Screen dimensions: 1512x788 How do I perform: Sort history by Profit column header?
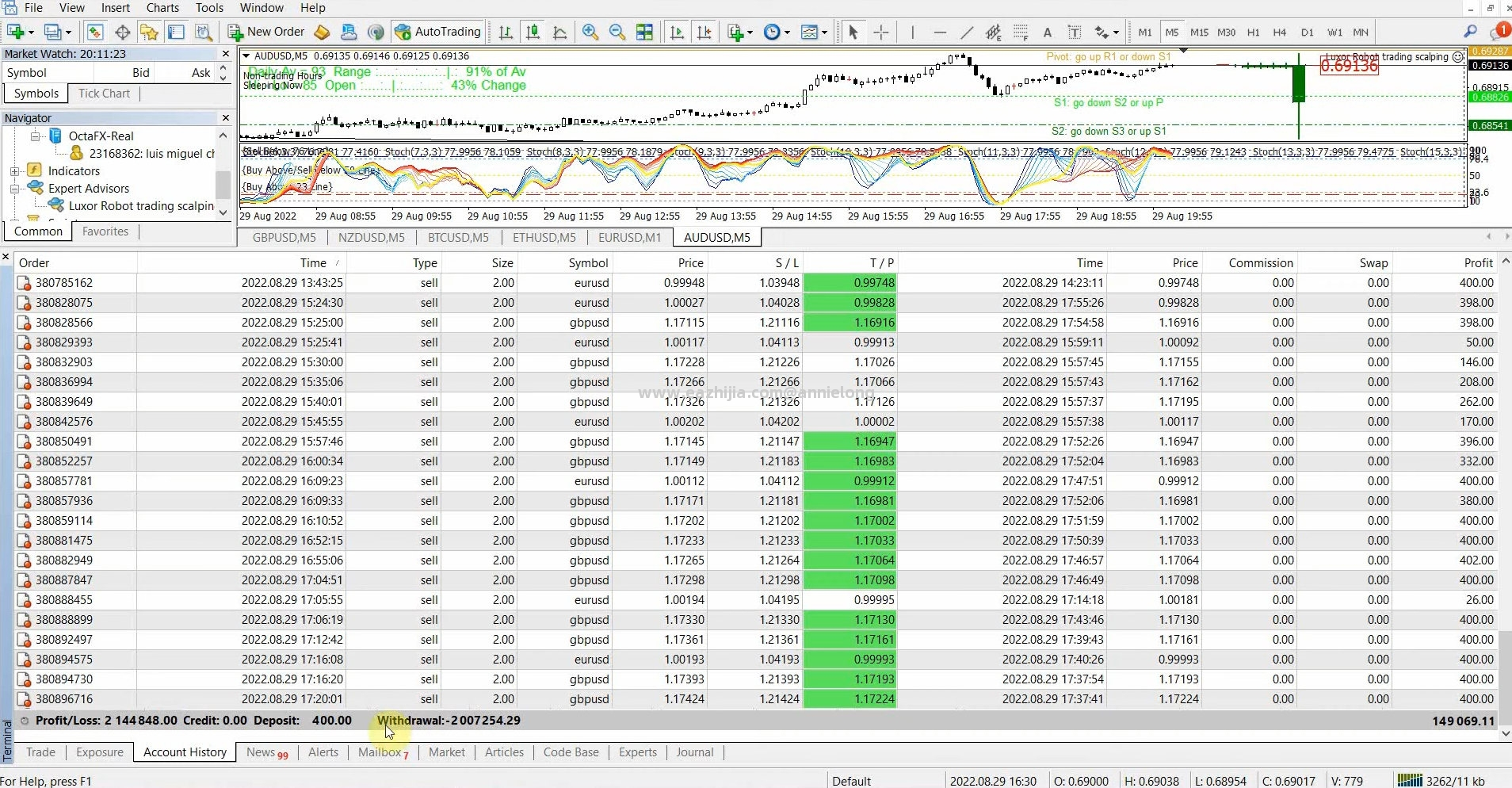click(x=1477, y=263)
